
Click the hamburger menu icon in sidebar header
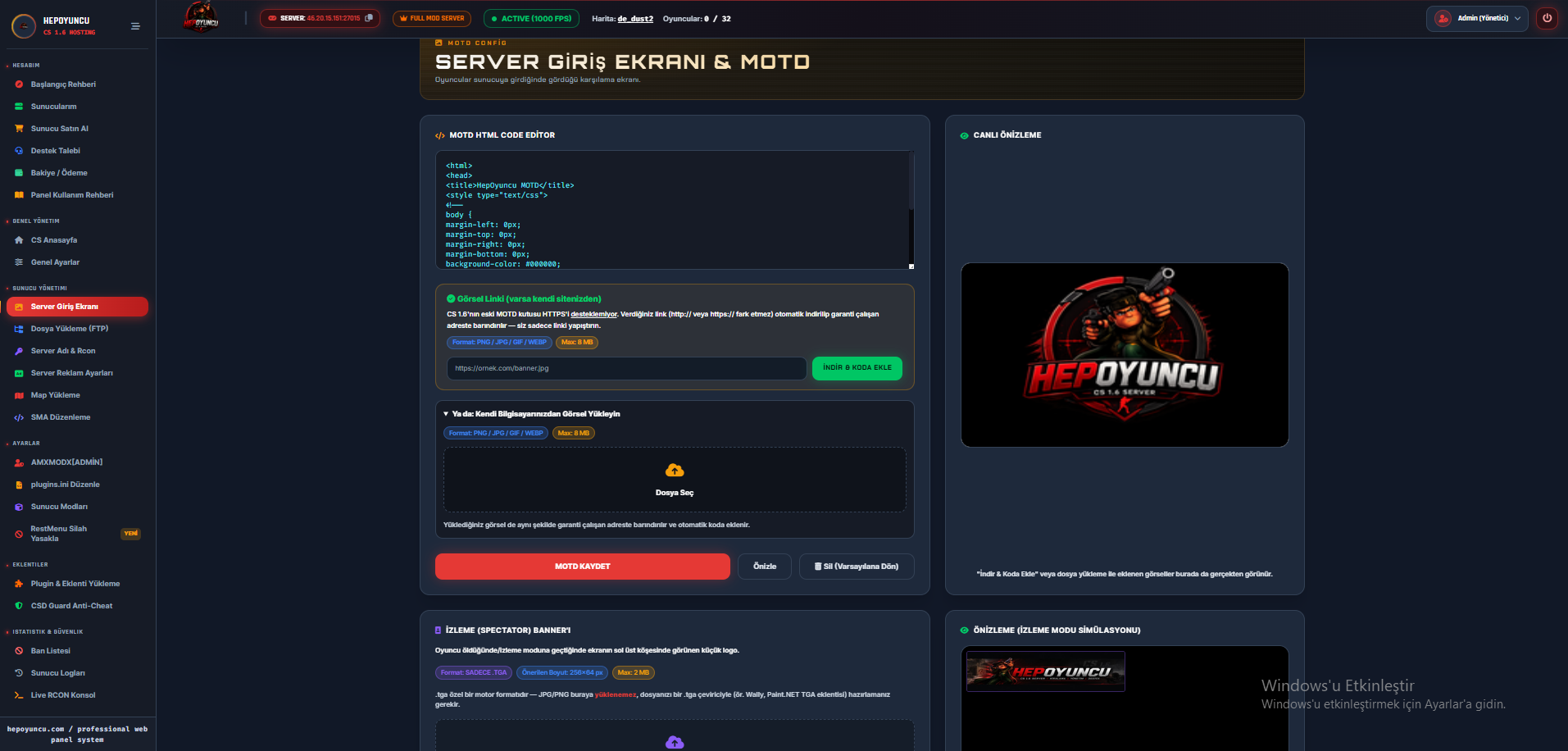135,26
